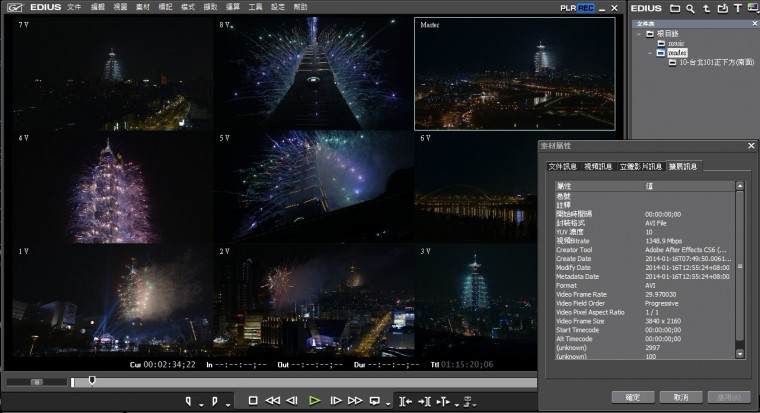Step to the previous frame
Viewport: 760px width, 413px height.
(x=292, y=400)
